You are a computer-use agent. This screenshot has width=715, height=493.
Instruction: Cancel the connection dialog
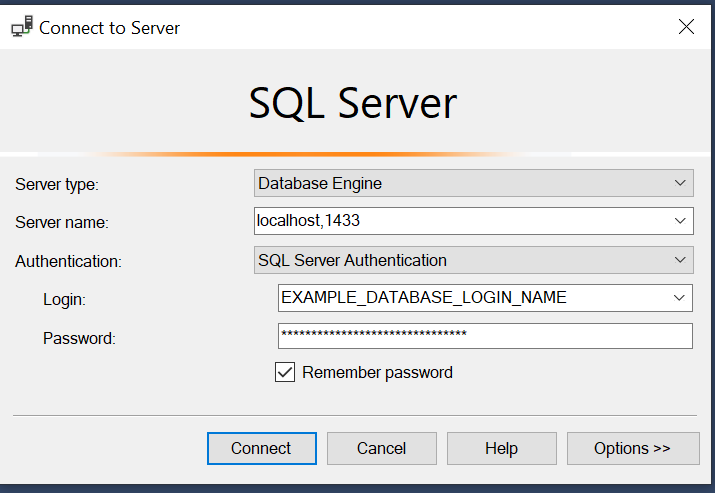(382, 448)
